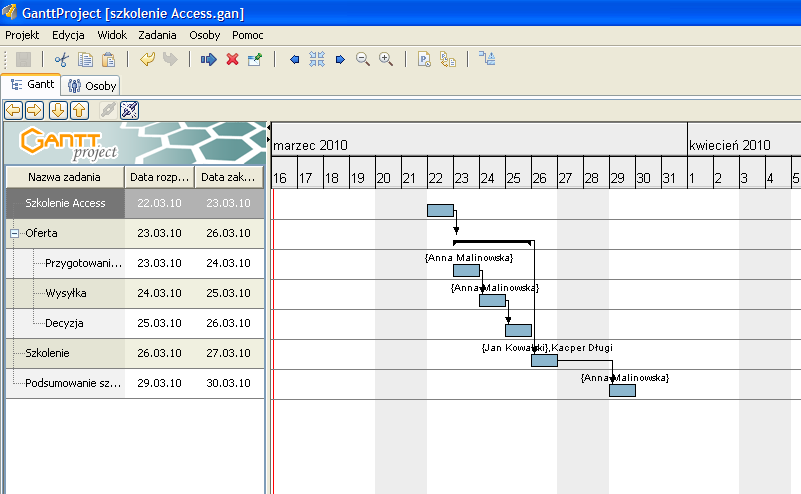Click the Jan Kowalski, Kacper Długi label

[x=547, y=348]
